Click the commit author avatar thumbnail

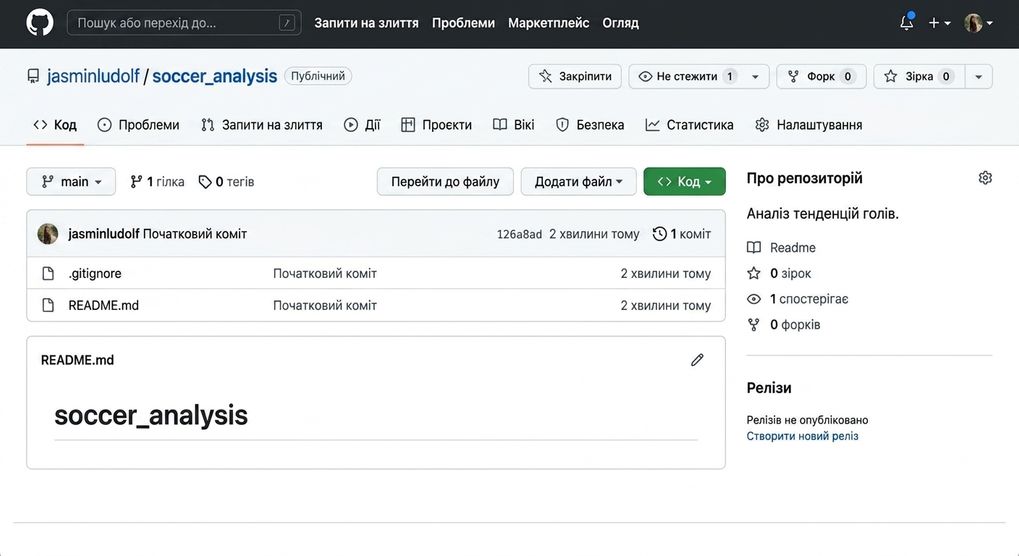pos(47,234)
